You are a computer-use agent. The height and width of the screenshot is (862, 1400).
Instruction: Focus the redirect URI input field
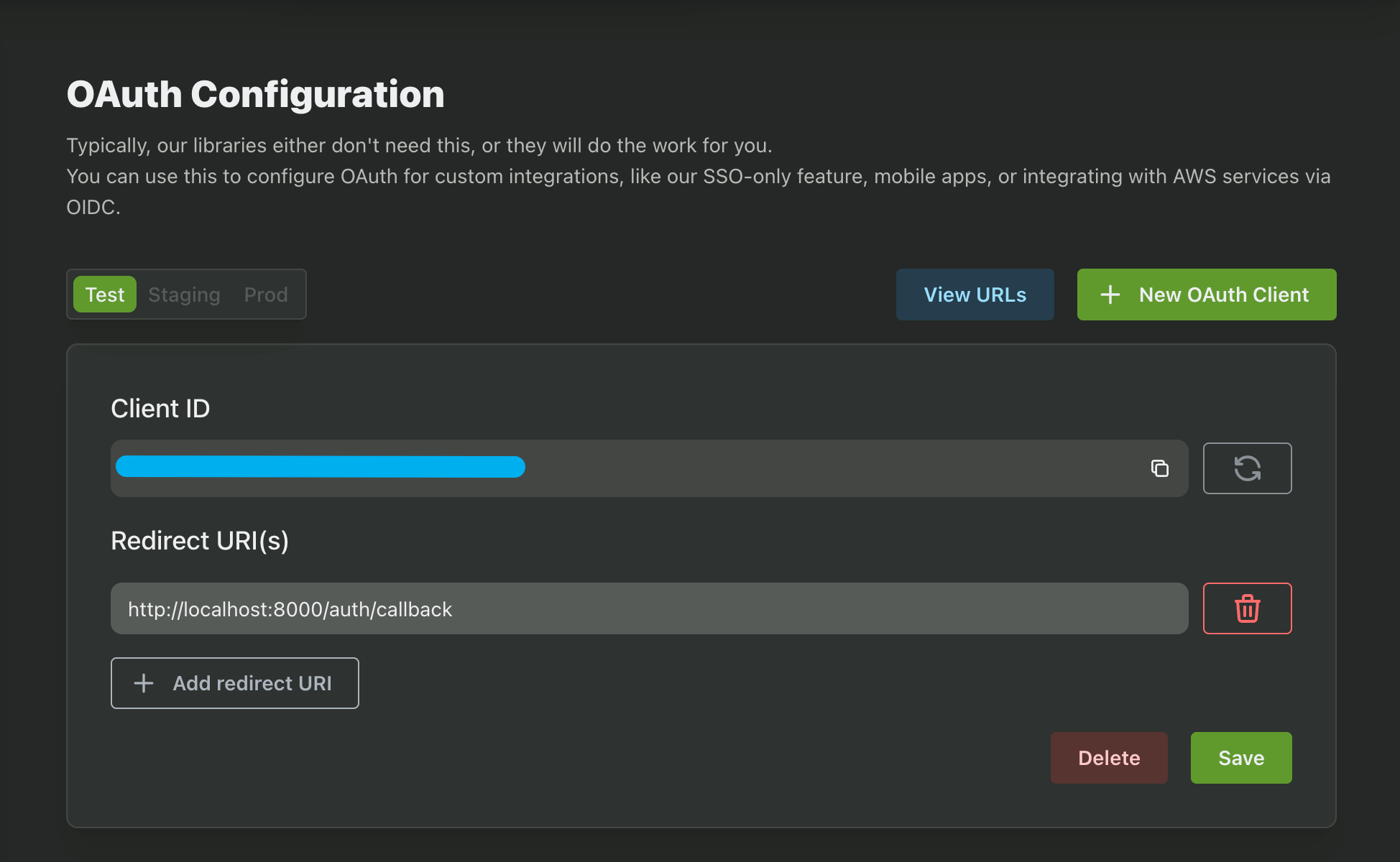coord(647,608)
